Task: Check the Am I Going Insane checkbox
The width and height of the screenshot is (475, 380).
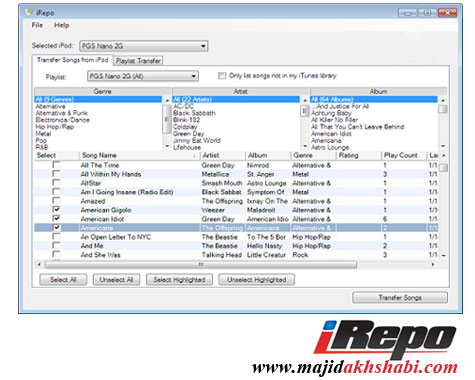Action: [57, 192]
